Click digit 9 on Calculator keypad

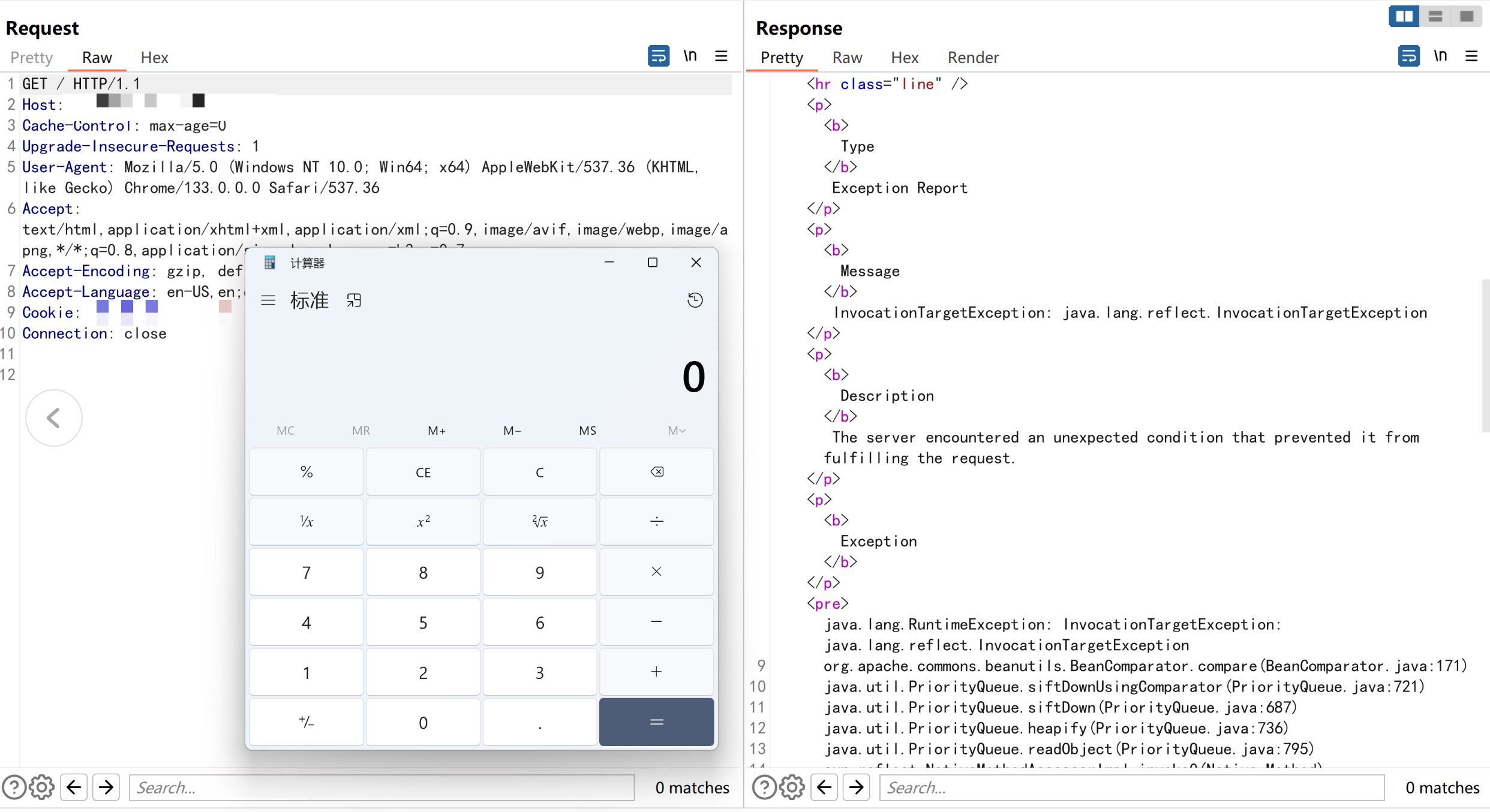click(x=540, y=572)
